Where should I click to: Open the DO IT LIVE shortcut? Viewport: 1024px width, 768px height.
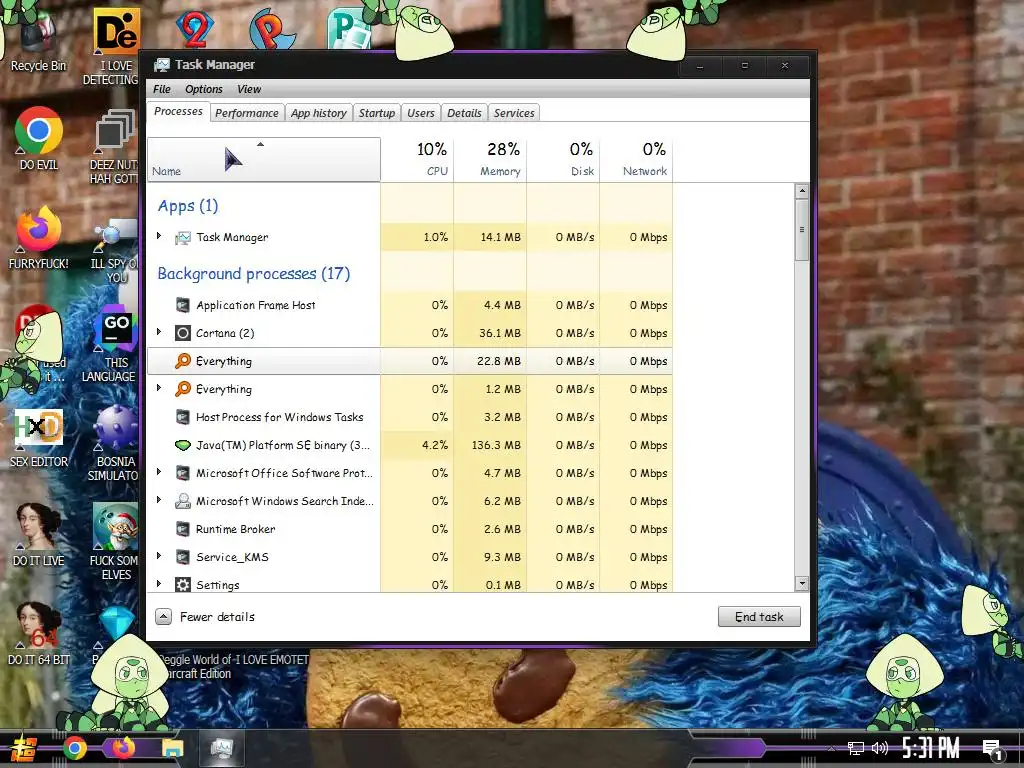[x=39, y=534]
